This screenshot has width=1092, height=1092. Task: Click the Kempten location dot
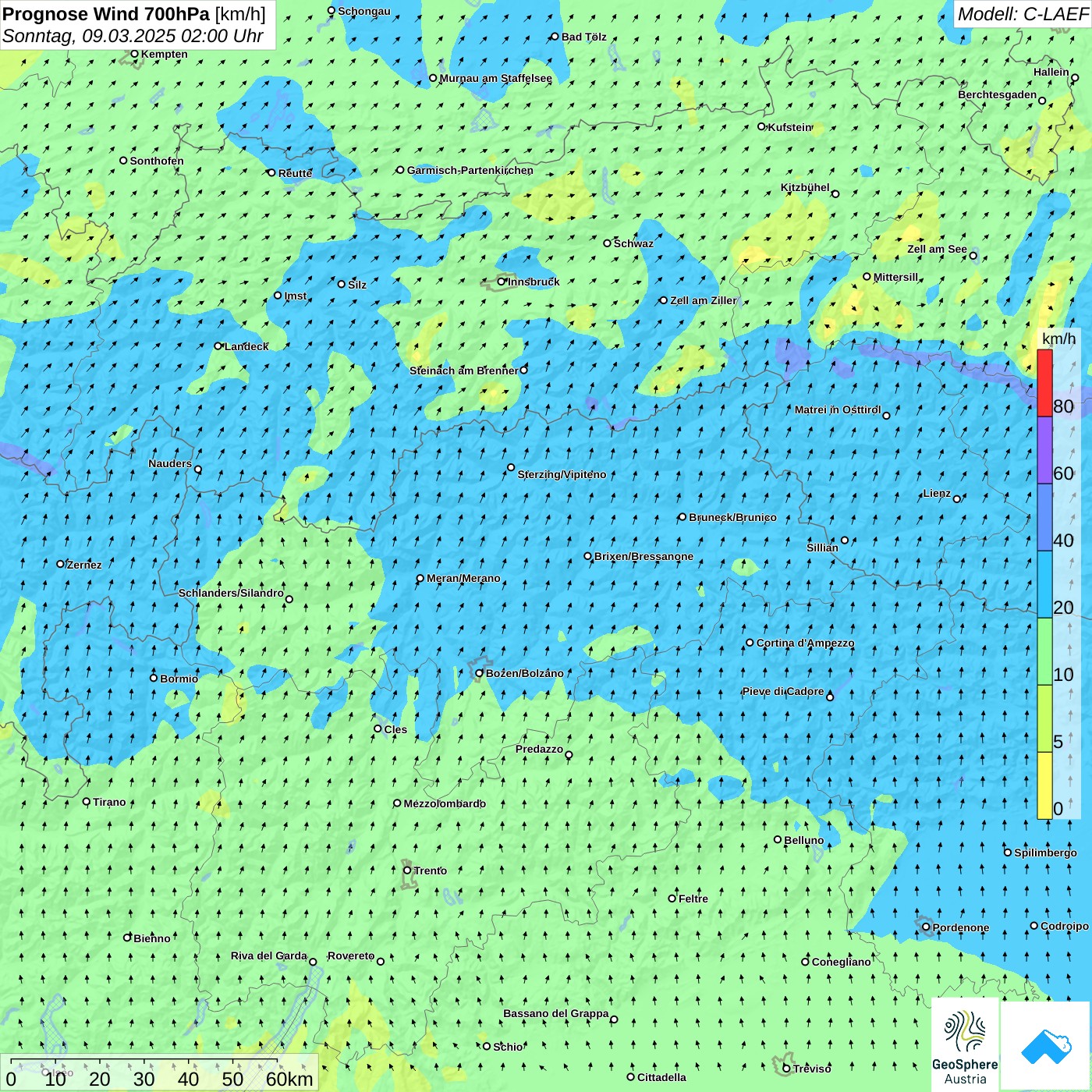[x=134, y=54]
